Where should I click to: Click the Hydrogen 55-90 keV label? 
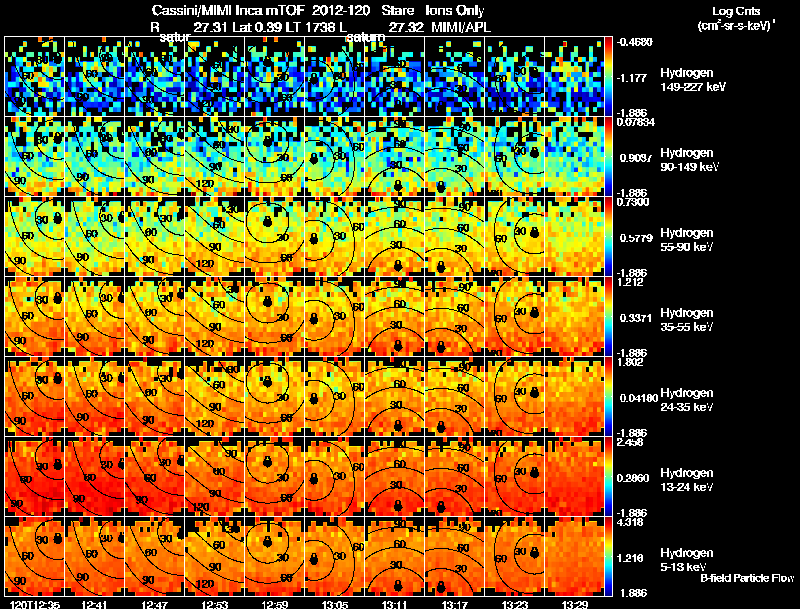(x=687, y=240)
